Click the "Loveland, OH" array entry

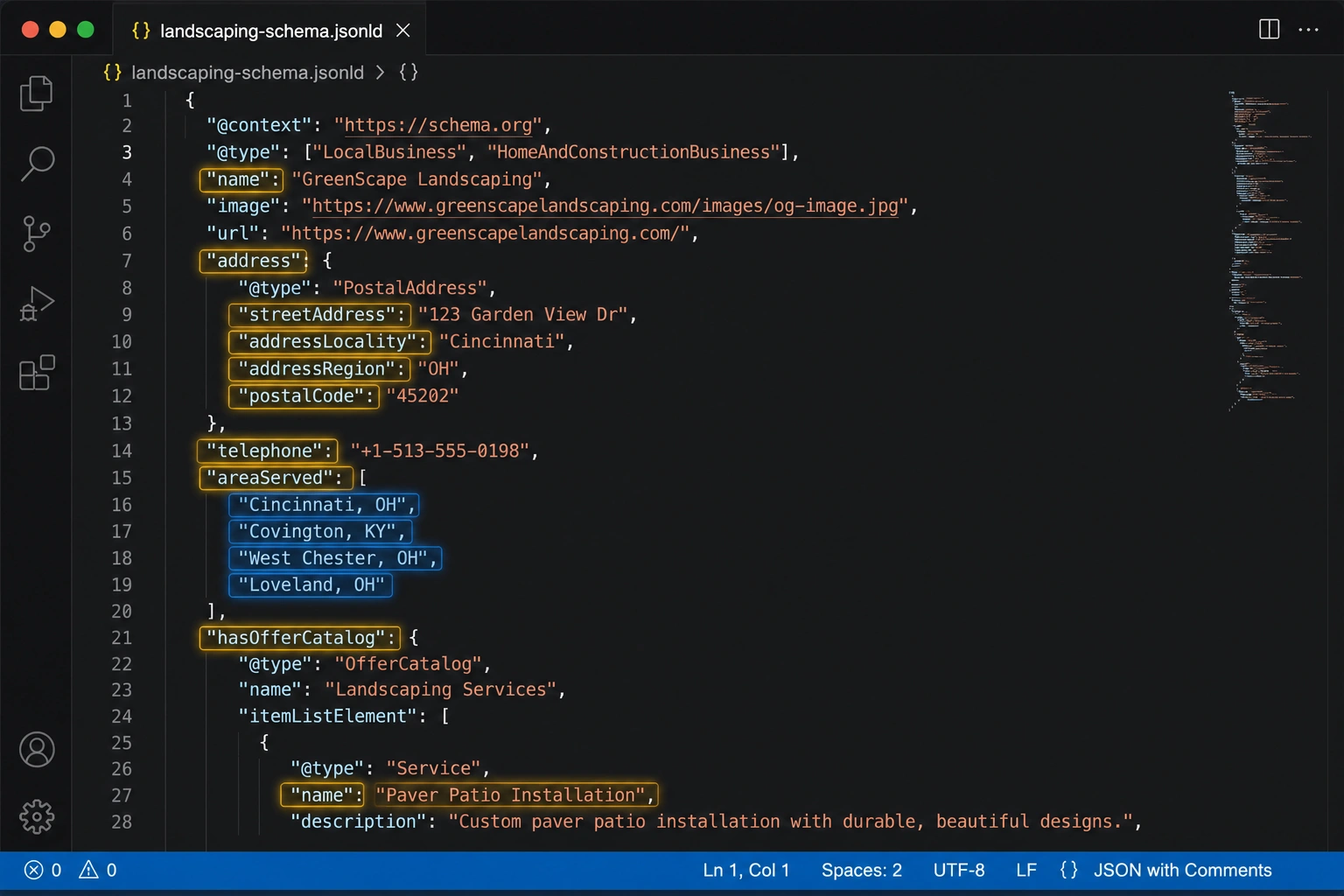pyautogui.click(x=311, y=584)
